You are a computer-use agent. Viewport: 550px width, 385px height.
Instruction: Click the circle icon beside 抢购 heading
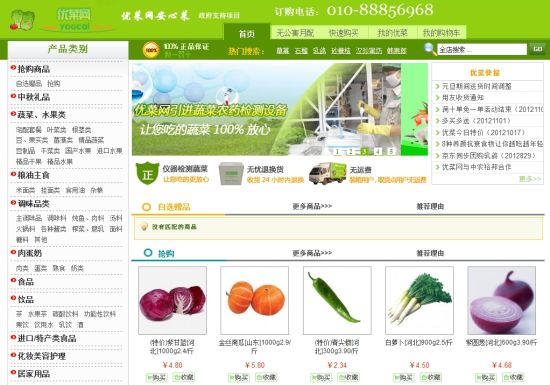coord(148,252)
